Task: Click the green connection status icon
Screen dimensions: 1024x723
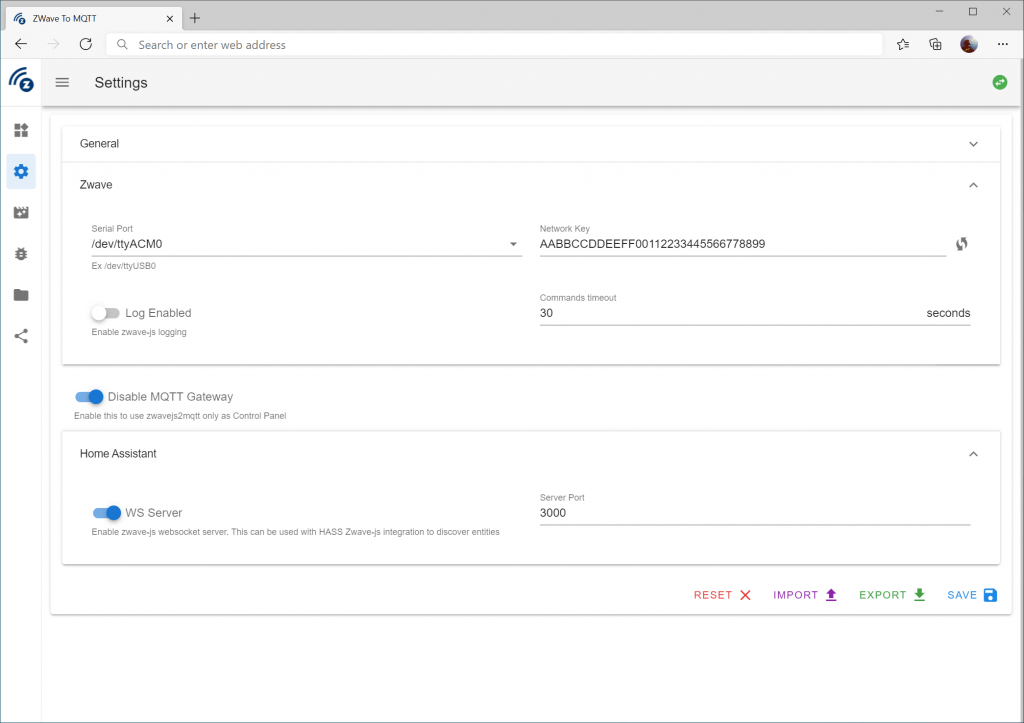Action: pyautogui.click(x=999, y=82)
